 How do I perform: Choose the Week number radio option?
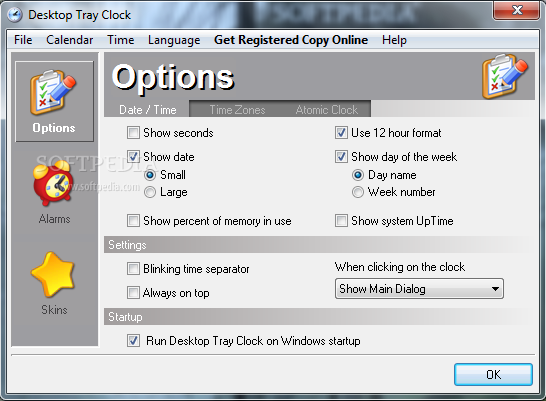point(358,192)
